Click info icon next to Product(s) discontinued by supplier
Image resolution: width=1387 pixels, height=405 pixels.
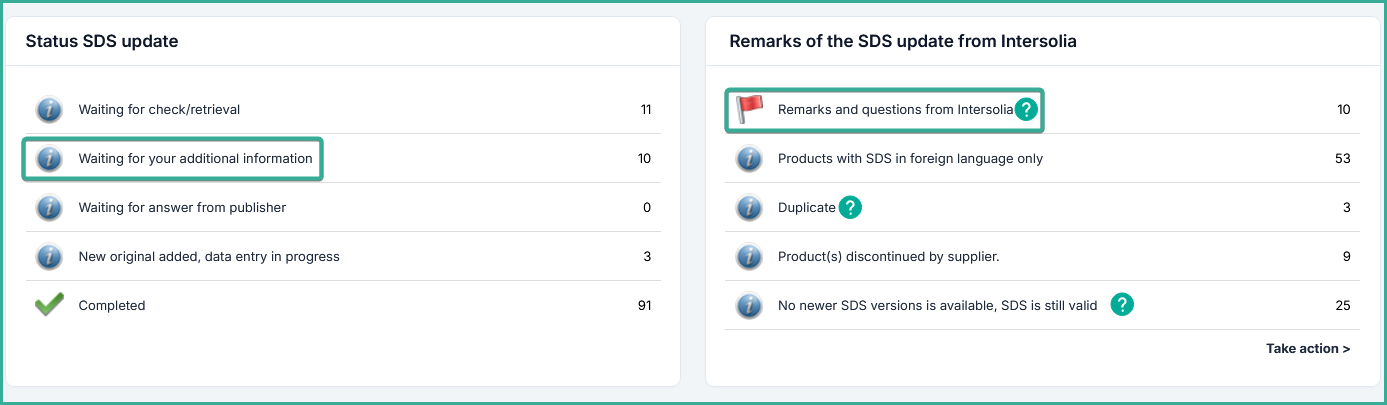[x=749, y=257]
